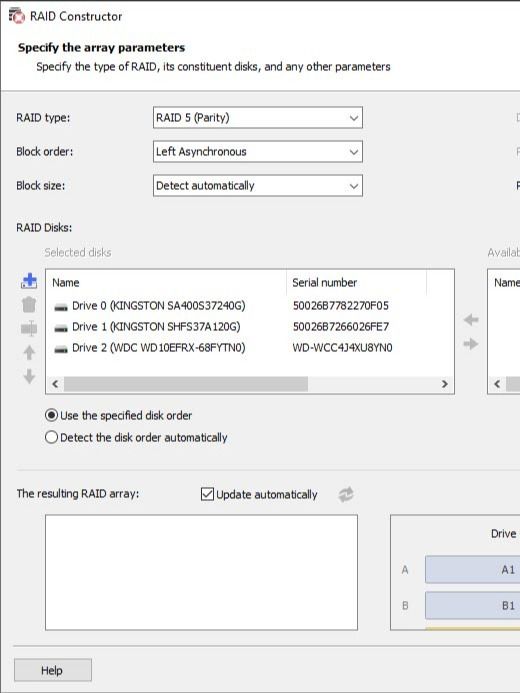Click the Selected disks horizontal scrollbar thumb
Image resolution: width=520 pixels, height=693 pixels.
[x=186, y=384]
